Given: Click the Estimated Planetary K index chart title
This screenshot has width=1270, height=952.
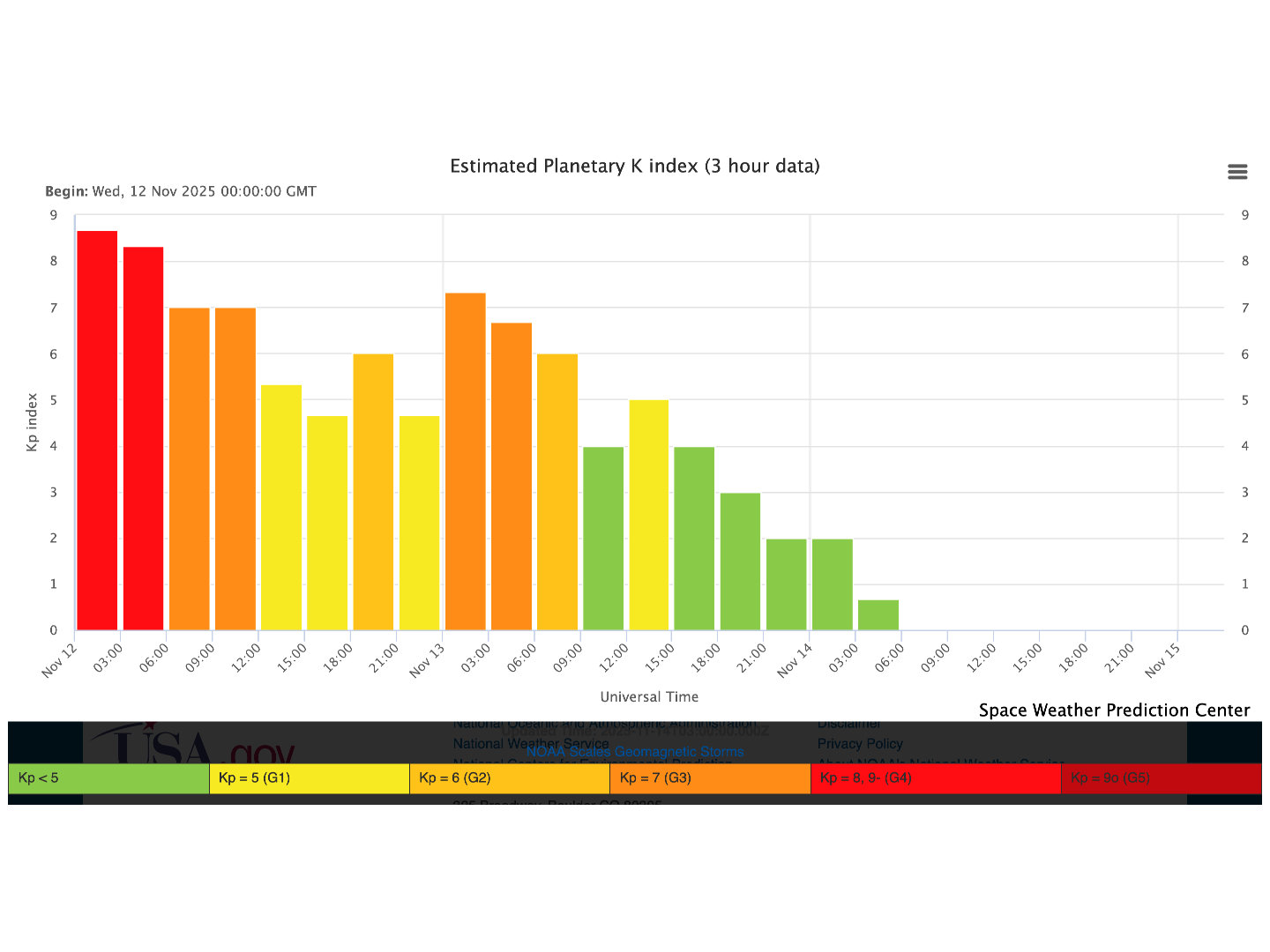Looking at the screenshot, I should 635,167.
